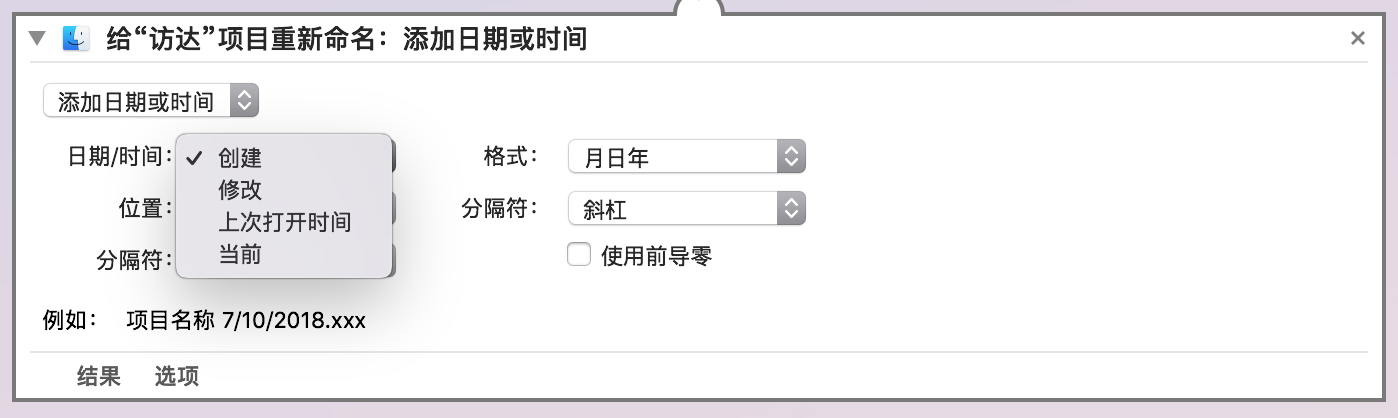Select 当前 from the date popup menu
This screenshot has width=1398, height=418.
click(x=240, y=254)
